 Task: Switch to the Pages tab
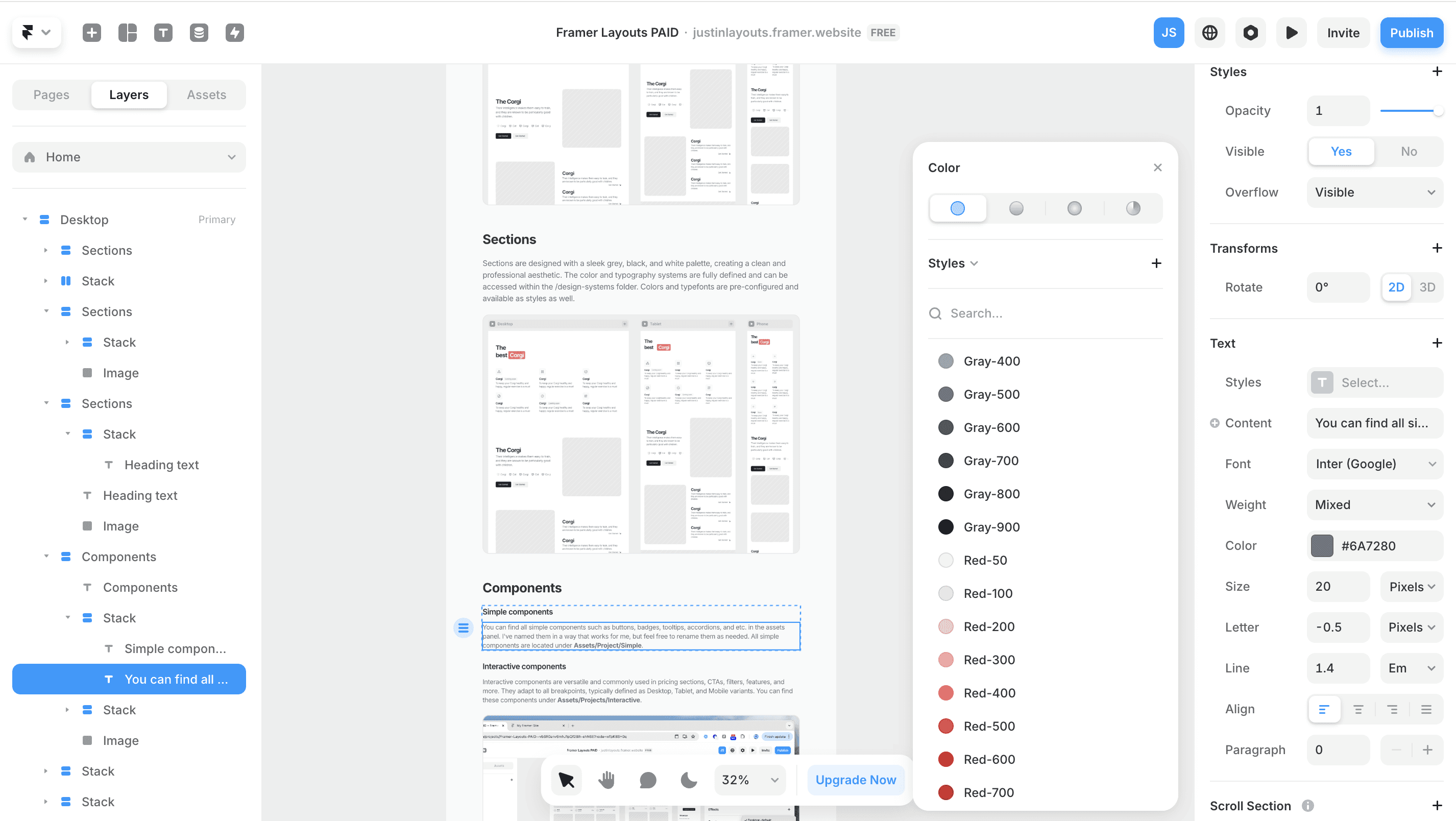click(52, 95)
